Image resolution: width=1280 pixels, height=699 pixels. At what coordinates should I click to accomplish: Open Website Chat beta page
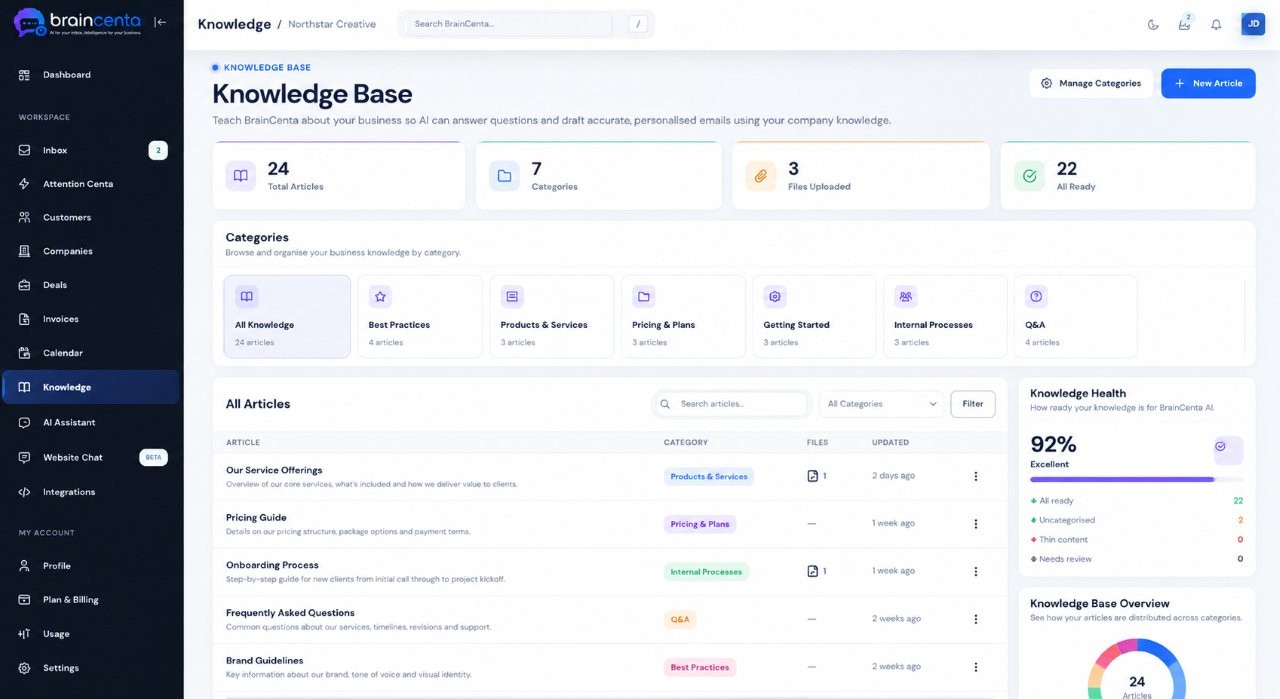coord(91,457)
